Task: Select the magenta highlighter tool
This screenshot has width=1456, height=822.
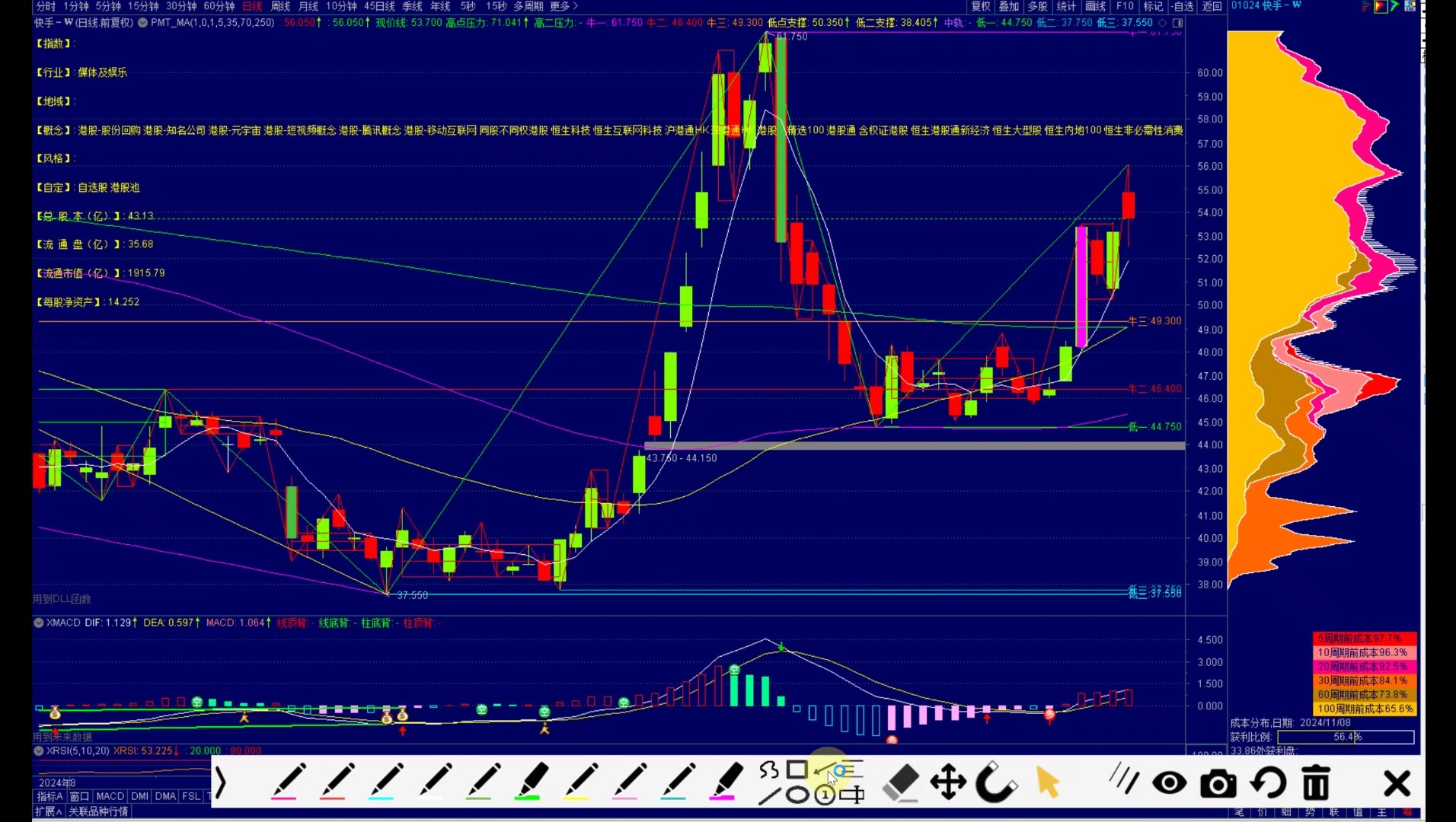Action: 726,782
